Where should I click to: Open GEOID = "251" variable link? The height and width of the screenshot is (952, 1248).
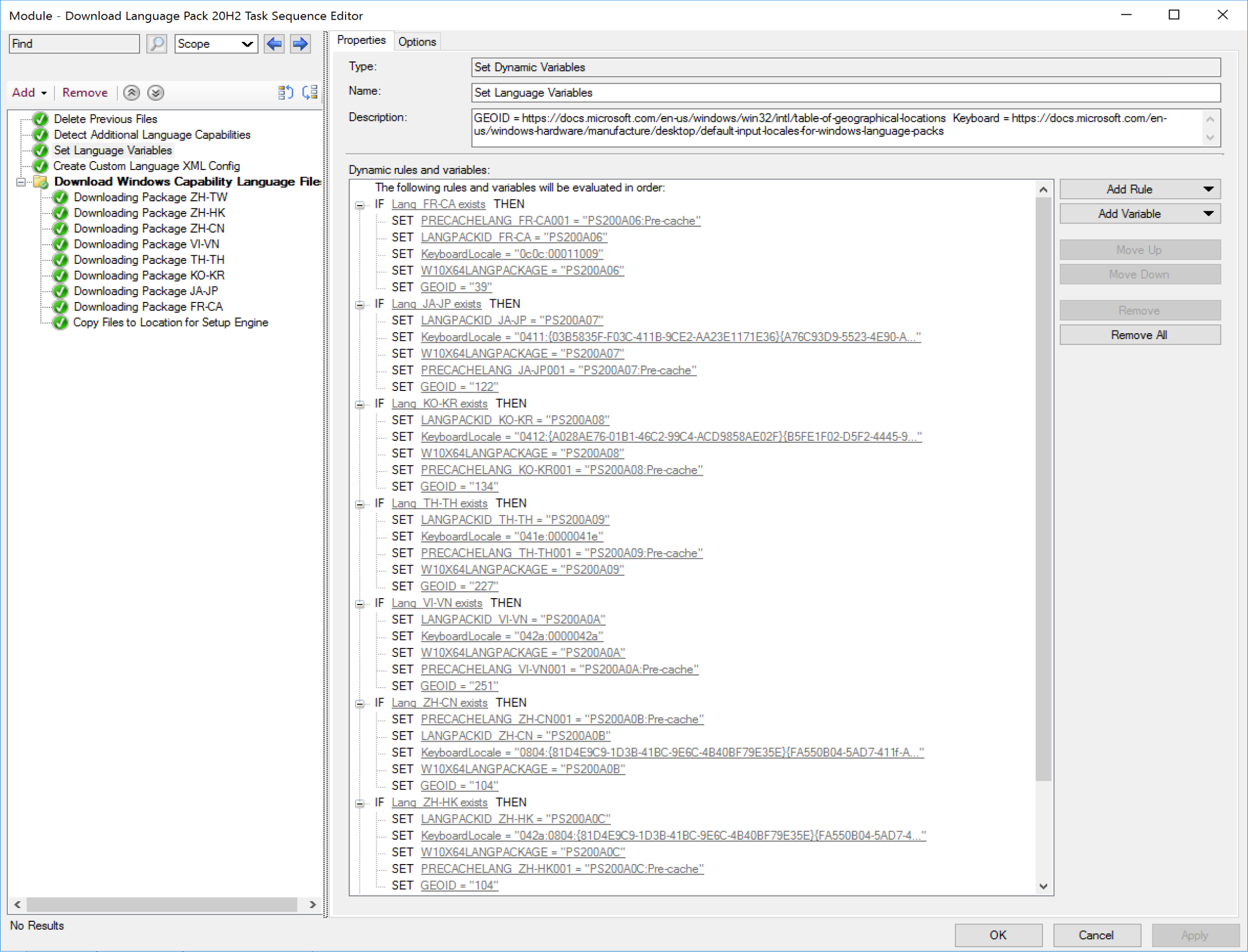point(459,686)
